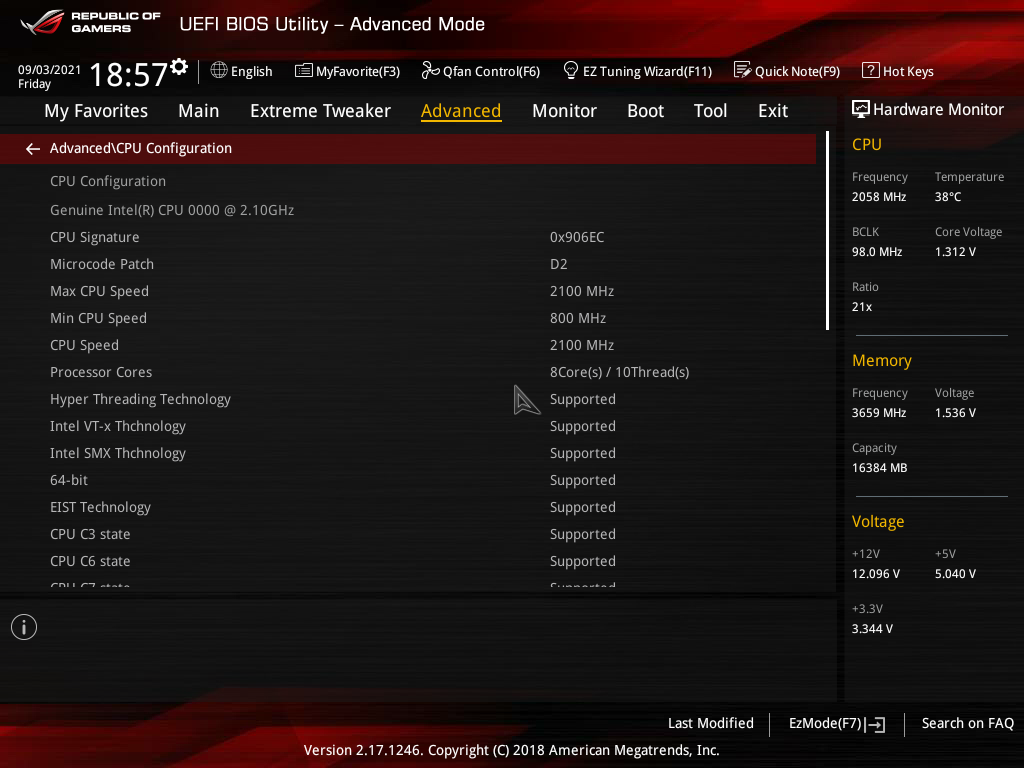
Task: Open the My Favorites tab
Action: [x=96, y=111]
